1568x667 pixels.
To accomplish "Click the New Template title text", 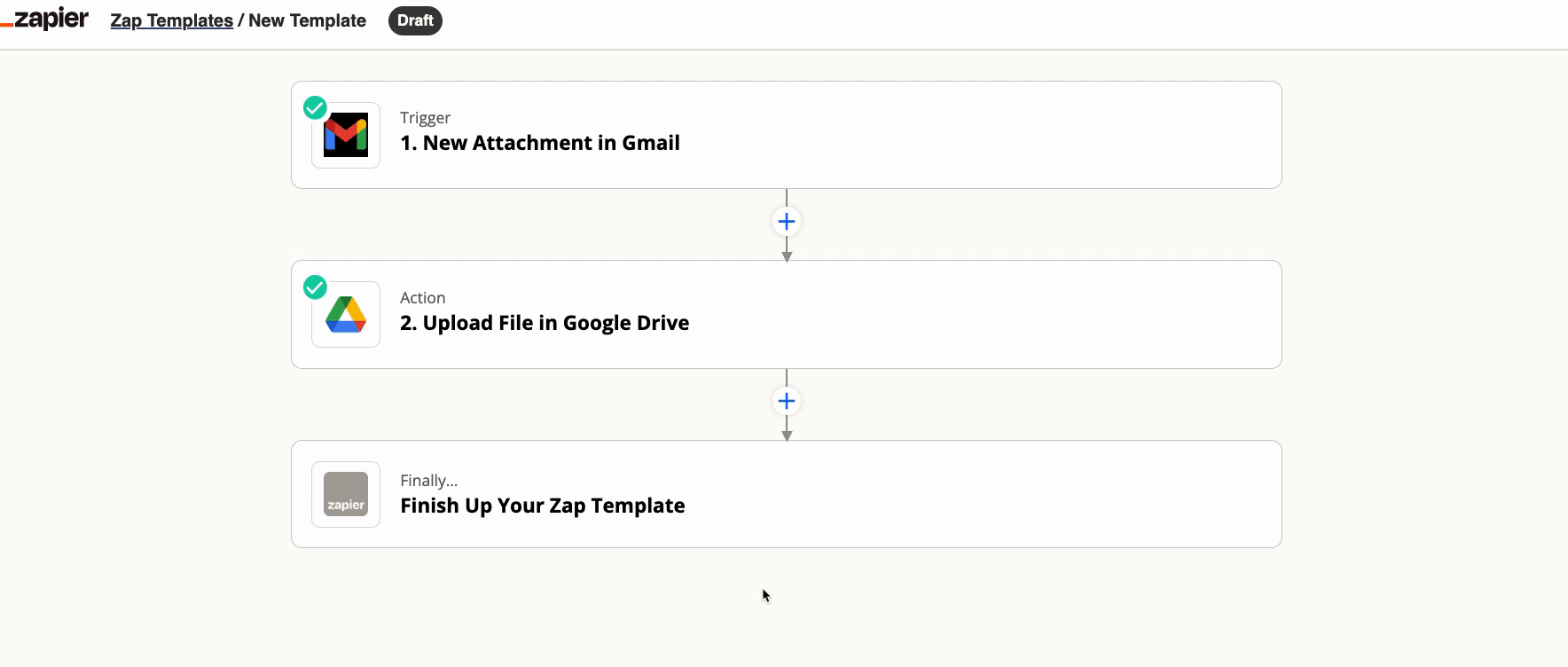I will [307, 20].
